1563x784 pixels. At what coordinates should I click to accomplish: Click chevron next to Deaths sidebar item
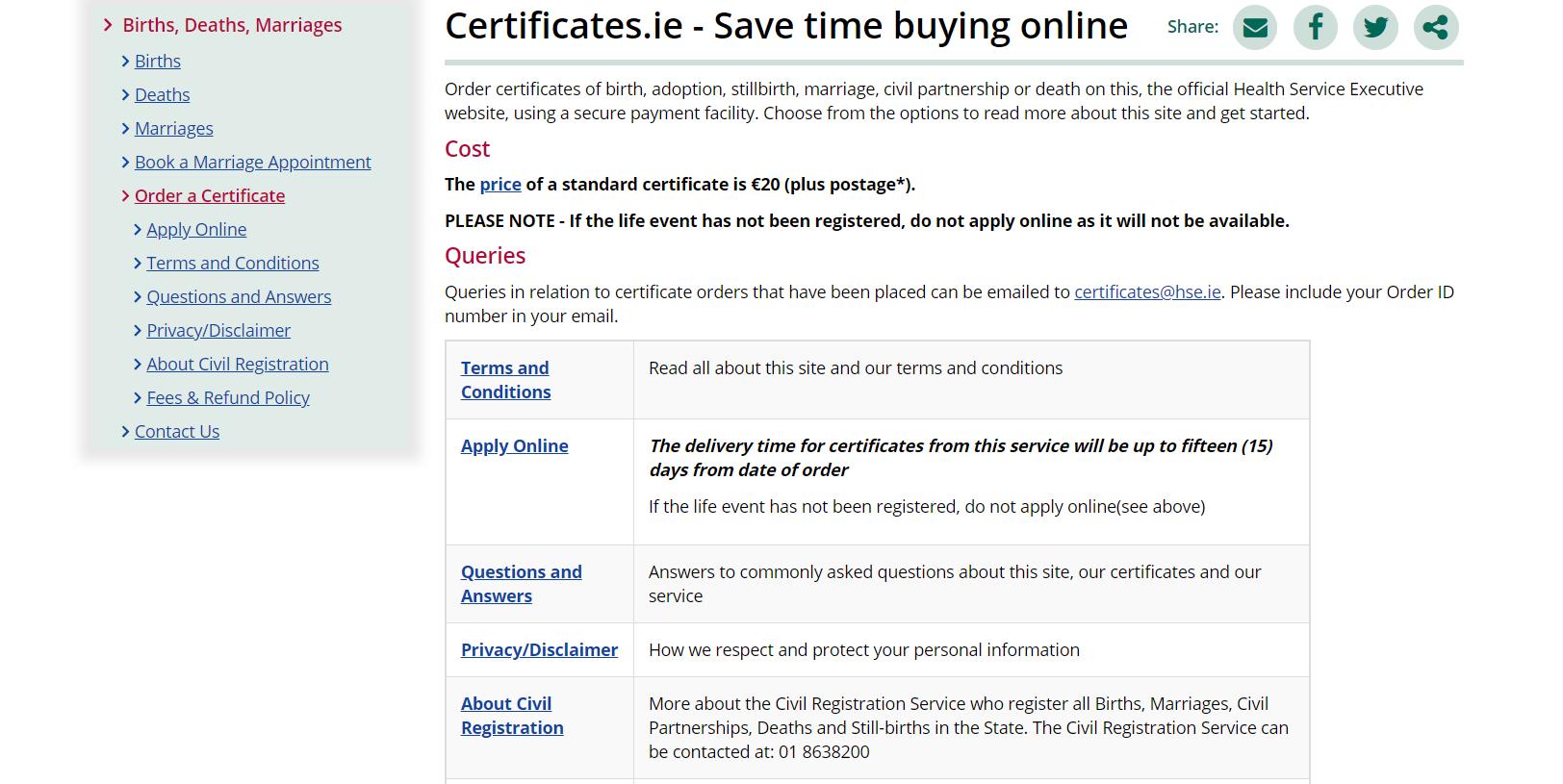point(125,95)
